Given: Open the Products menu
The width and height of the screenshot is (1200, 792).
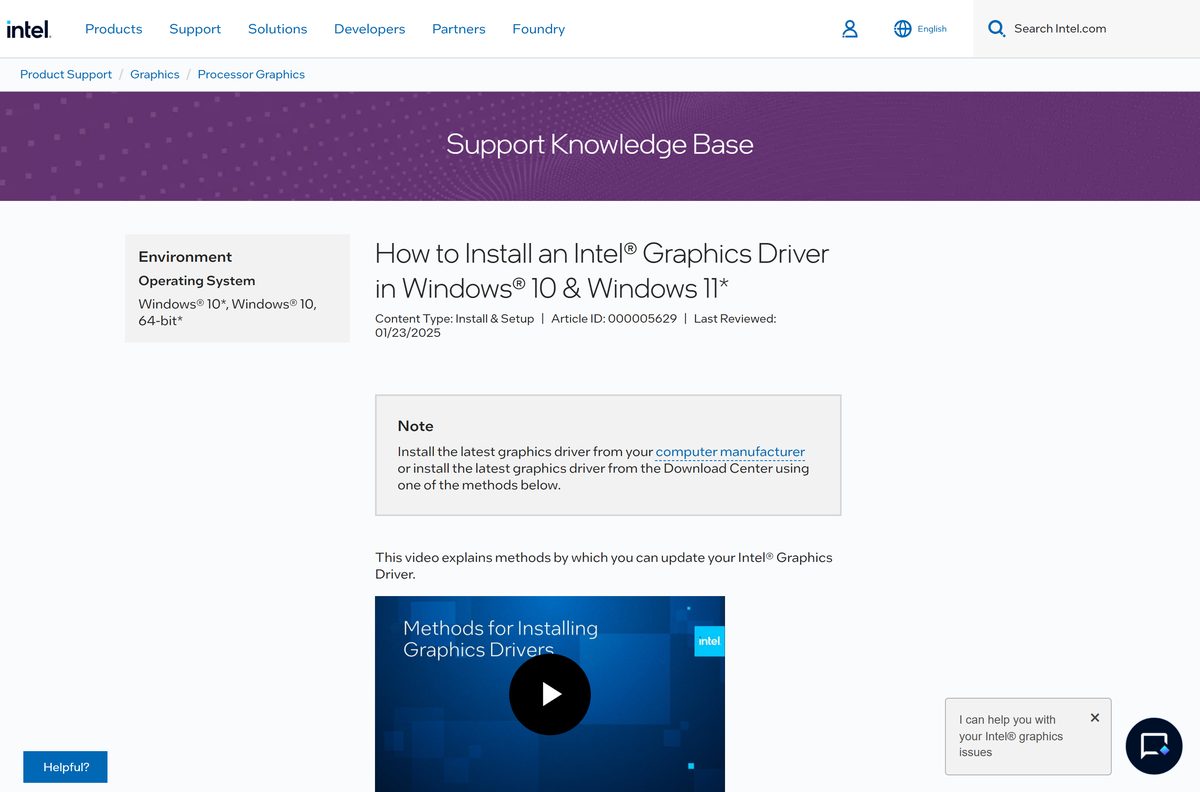Looking at the screenshot, I should (114, 29).
